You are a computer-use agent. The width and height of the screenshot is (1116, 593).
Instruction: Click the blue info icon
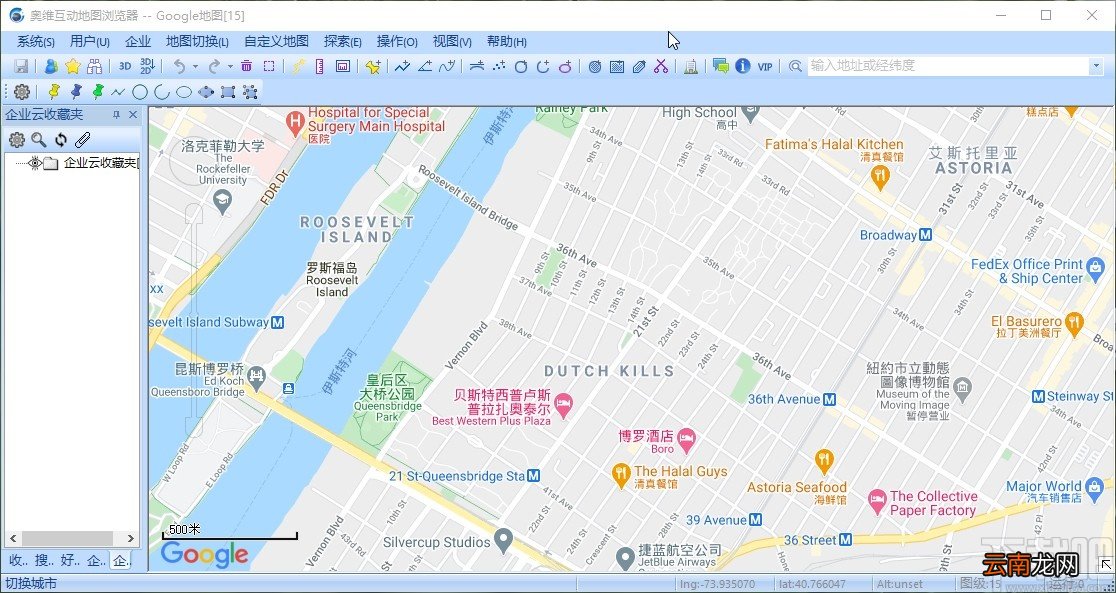coord(743,66)
